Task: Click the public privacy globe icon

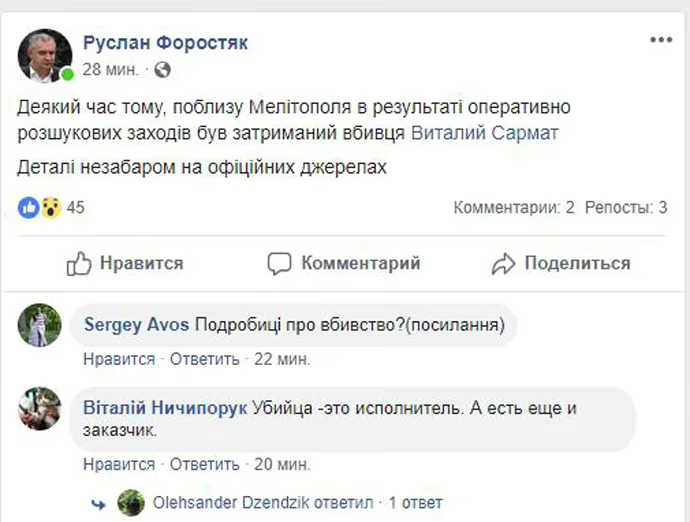Action: 163,70
